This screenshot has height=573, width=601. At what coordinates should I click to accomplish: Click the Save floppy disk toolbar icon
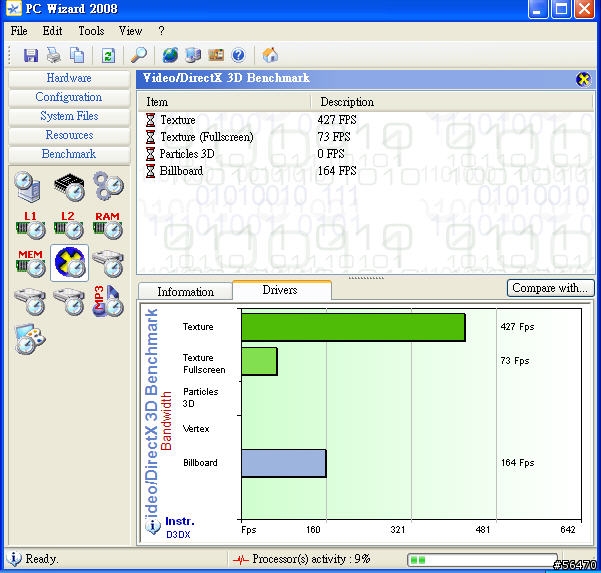(x=31, y=55)
